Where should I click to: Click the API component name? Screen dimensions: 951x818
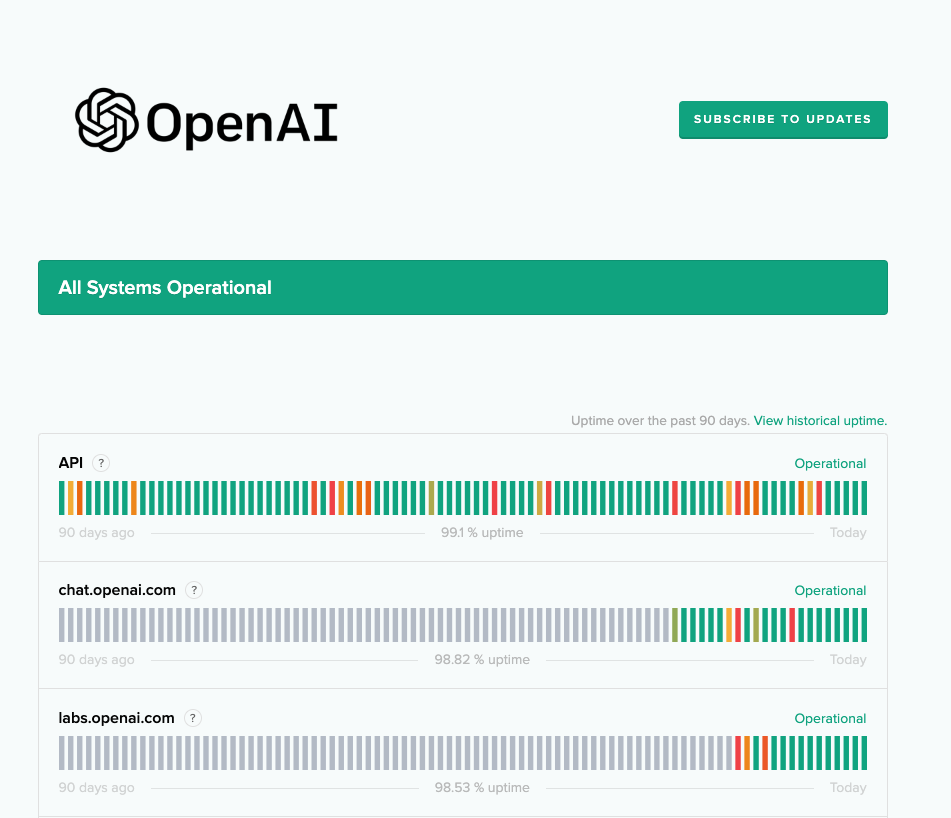coord(71,463)
